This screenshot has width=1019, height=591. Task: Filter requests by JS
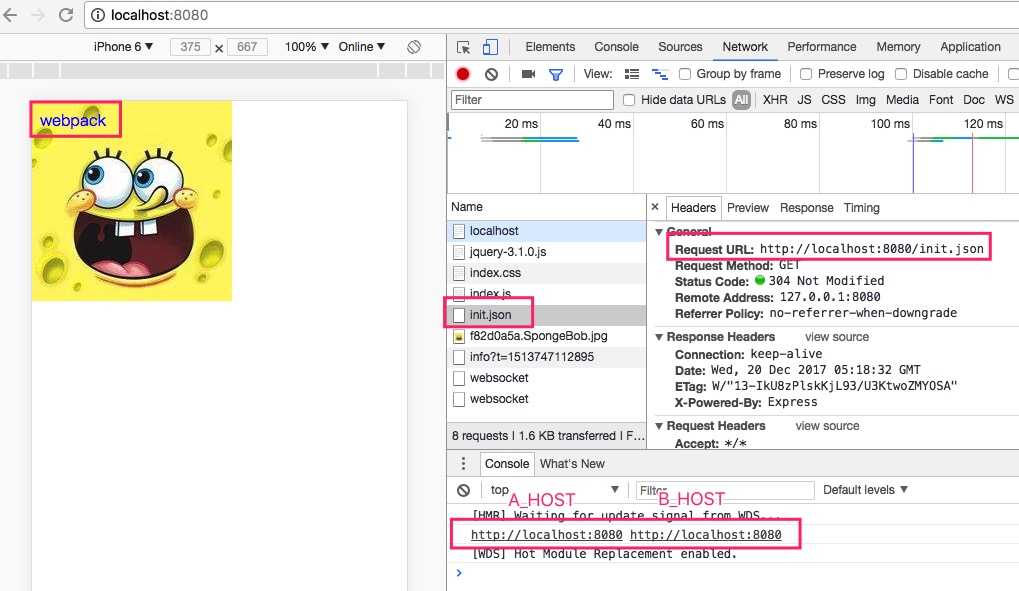tap(805, 99)
